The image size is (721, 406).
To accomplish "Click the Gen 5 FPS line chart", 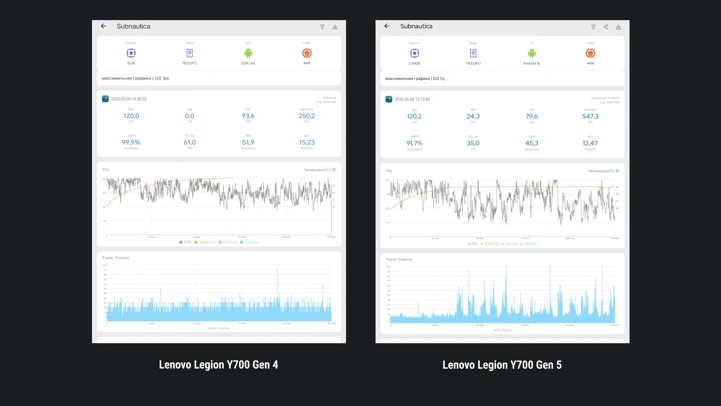I will pyautogui.click(x=502, y=207).
